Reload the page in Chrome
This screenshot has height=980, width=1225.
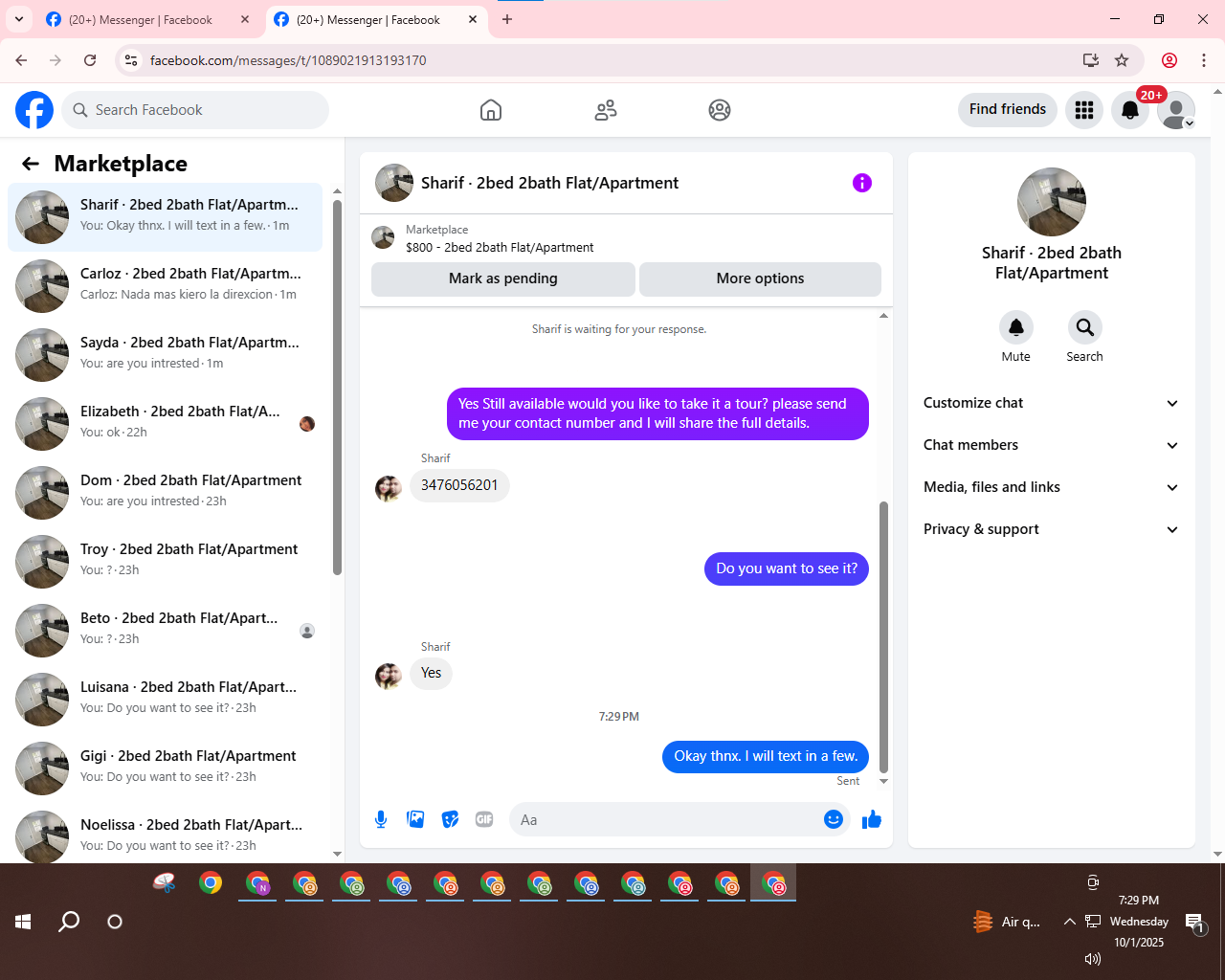pos(90,60)
